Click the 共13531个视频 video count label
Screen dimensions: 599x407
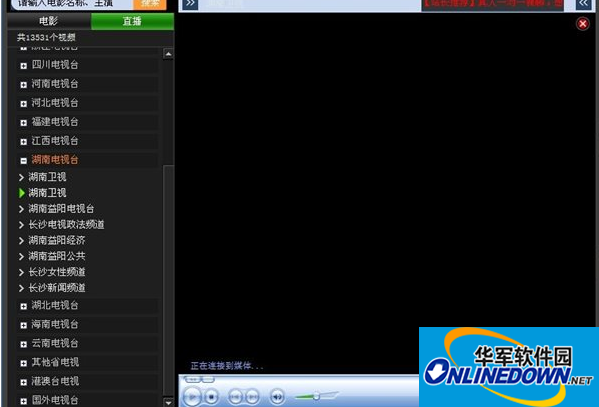pyautogui.click(x=46, y=37)
